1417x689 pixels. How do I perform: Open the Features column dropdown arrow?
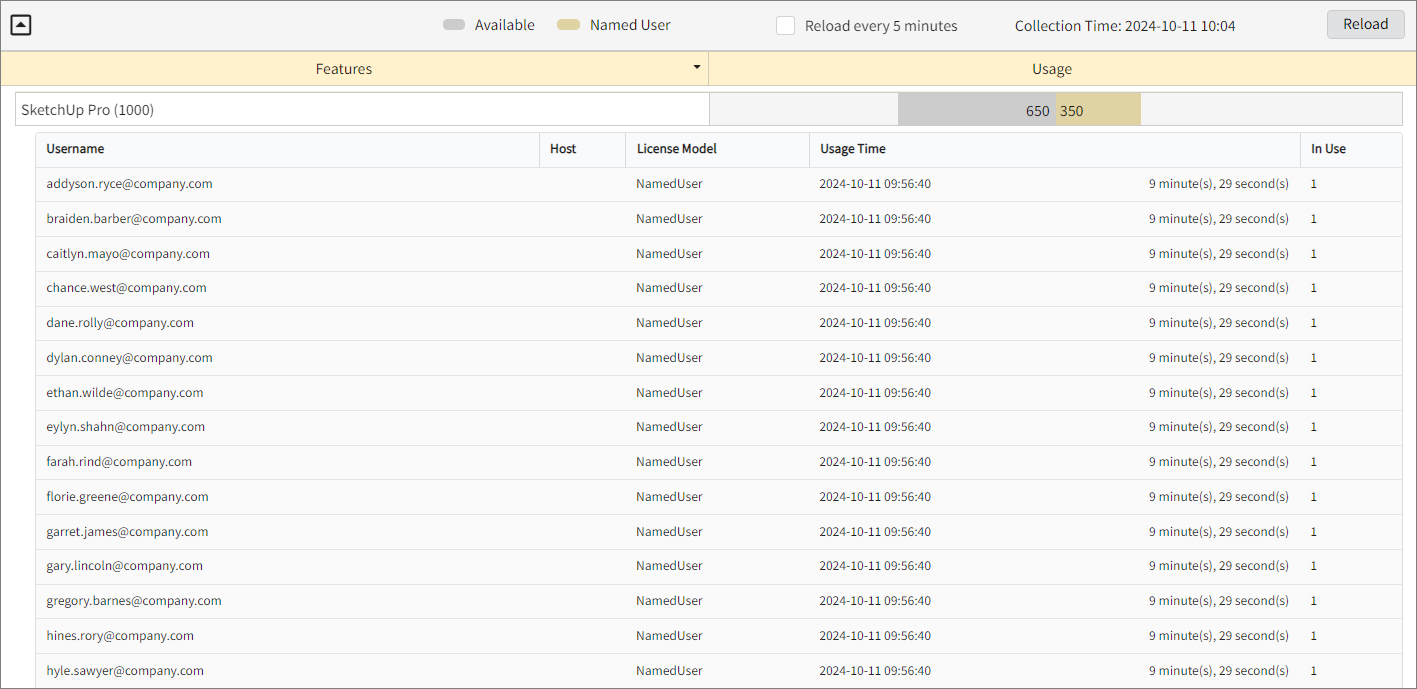click(697, 67)
